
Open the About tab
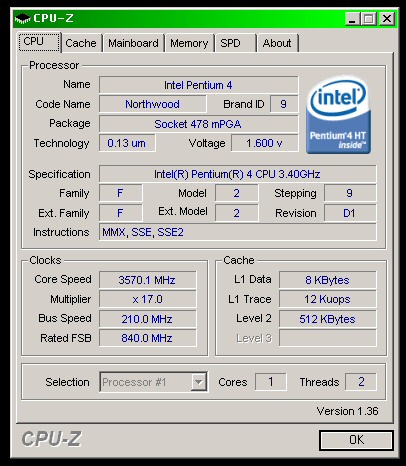coord(277,43)
